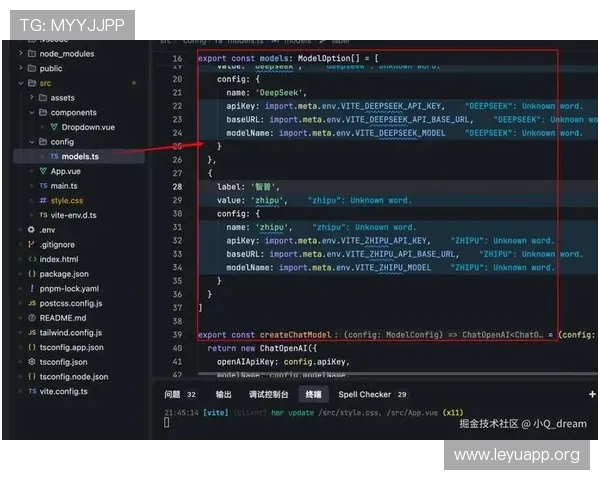Open the 调试控制台 debug console tab

(268, 394)
